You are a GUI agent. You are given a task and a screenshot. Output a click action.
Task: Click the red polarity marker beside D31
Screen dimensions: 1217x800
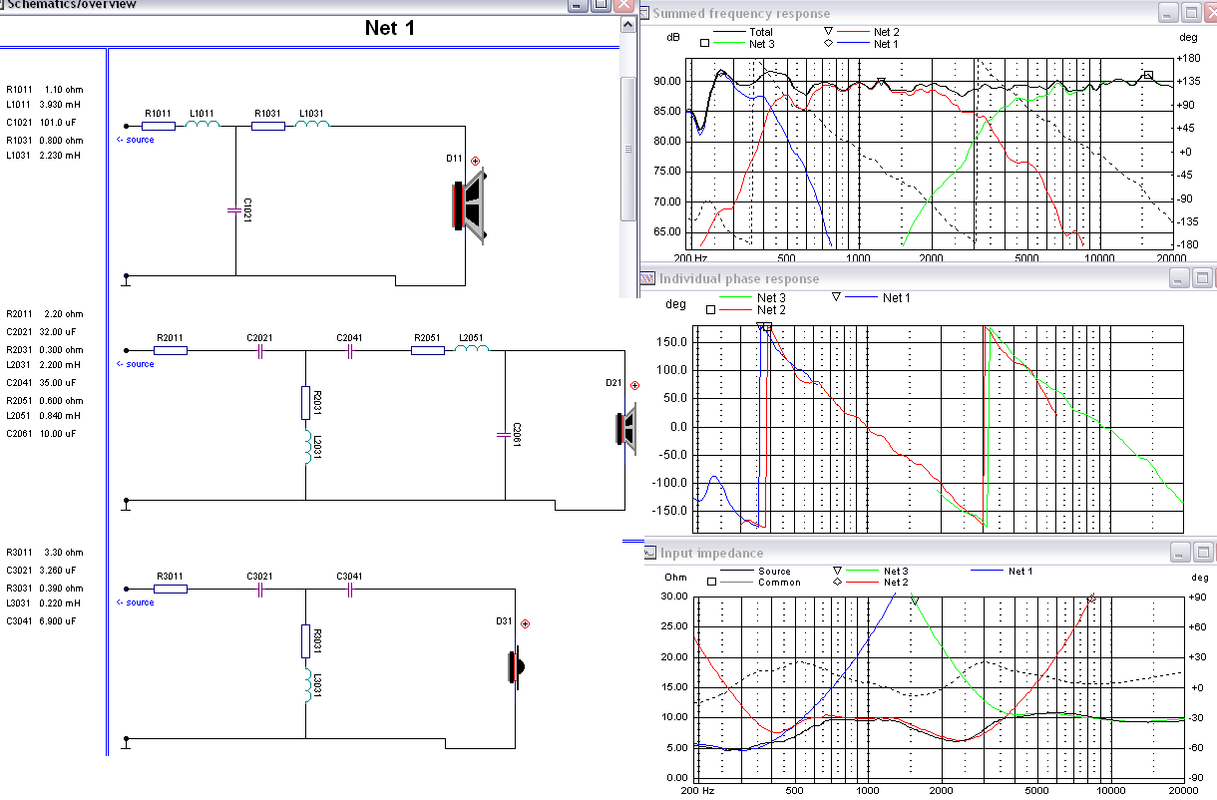pos(525,623)
